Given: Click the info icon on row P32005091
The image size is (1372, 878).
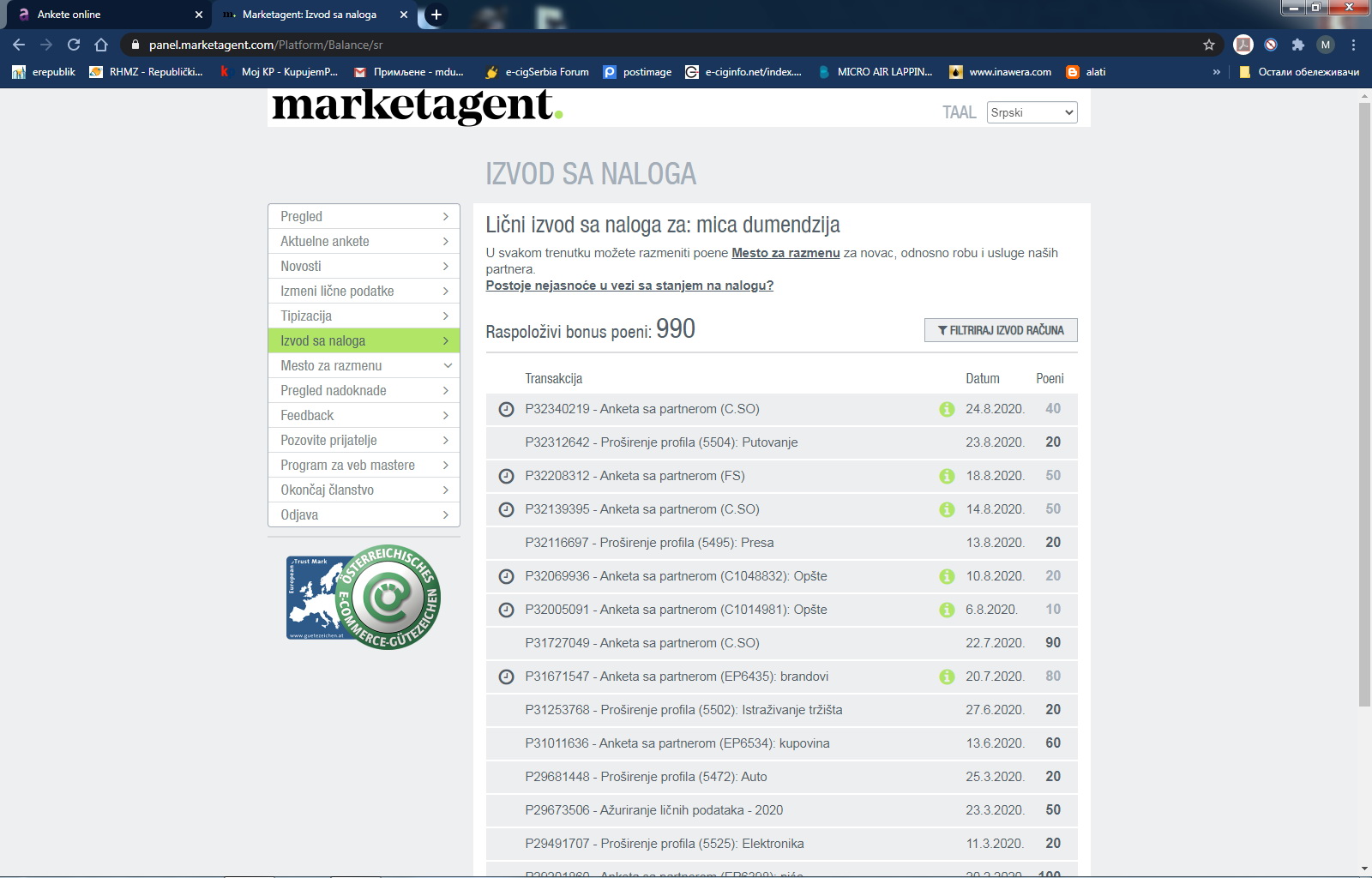Looking at the screenshot, I should tap(947, 610).
